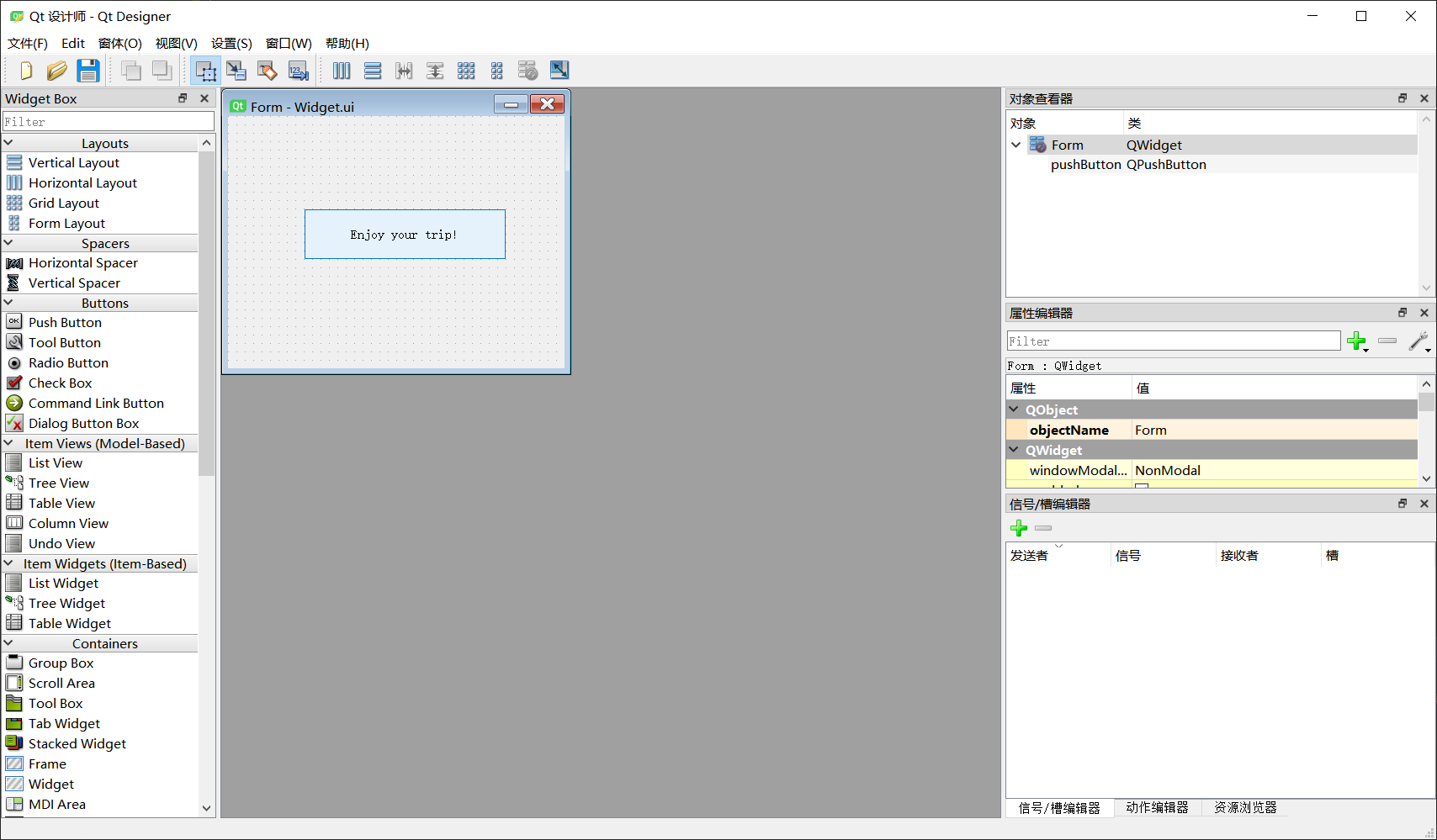Add a new signal/slot connection with plus
The image size is (1437, 840).
(x=1019, y=528)
